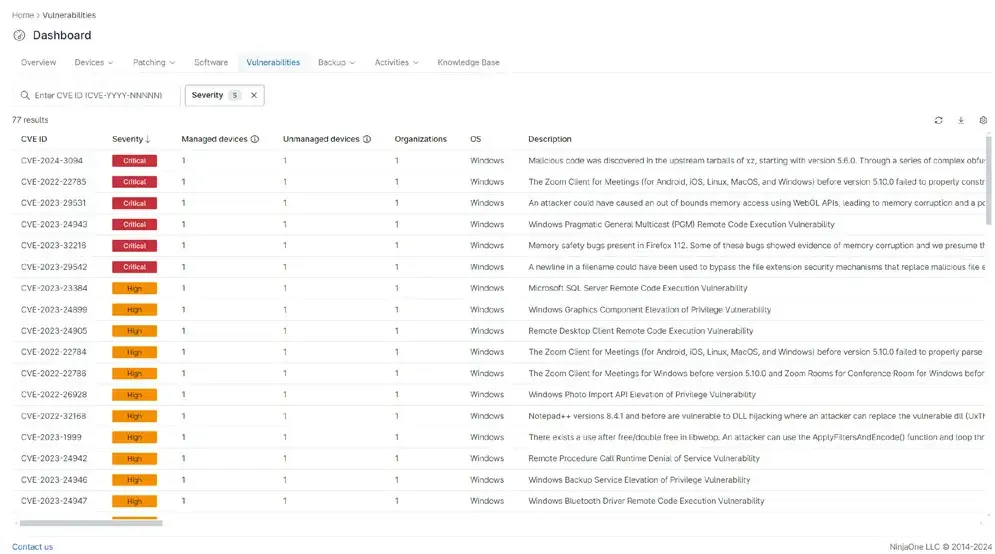
Task: Open the Backup dropdown menu
Action: click(x=336, y=62)
